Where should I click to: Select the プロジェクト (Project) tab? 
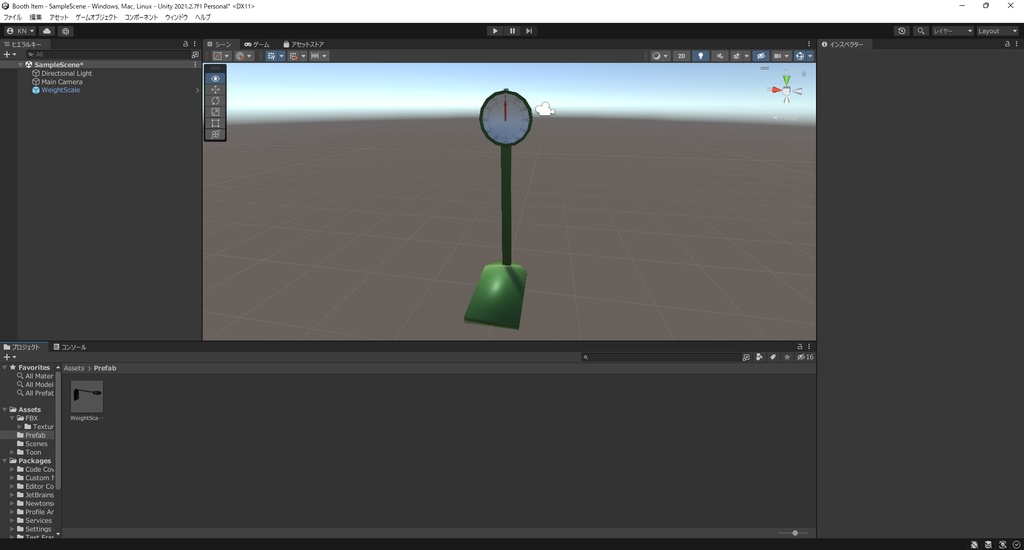click(22, 347)
